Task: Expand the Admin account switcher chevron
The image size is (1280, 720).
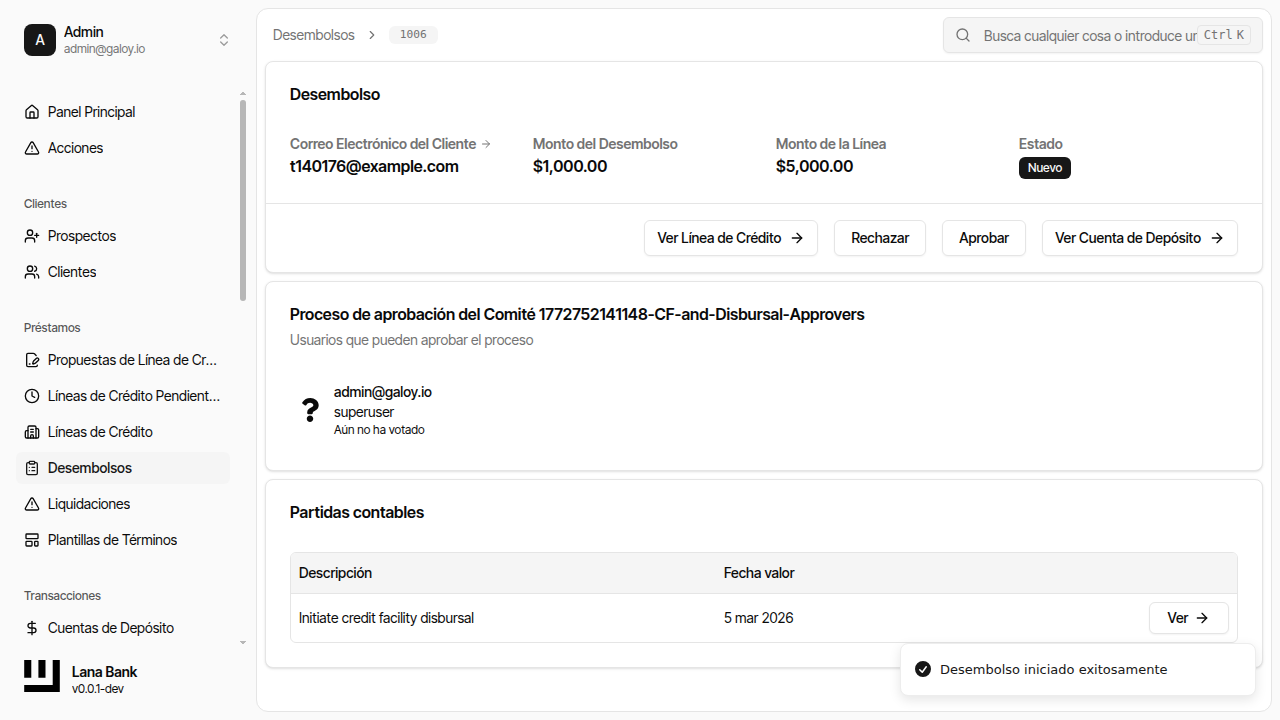Action: [224, 40]
